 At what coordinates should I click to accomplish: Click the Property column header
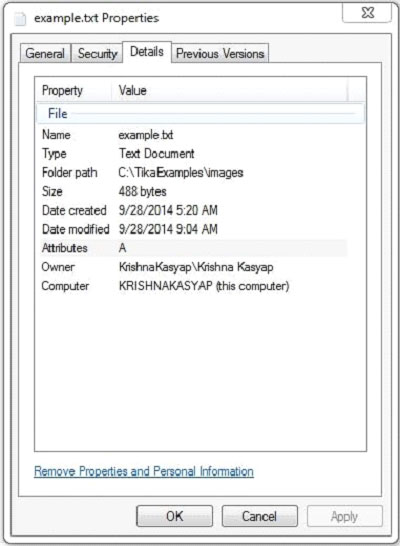point(73,91)
